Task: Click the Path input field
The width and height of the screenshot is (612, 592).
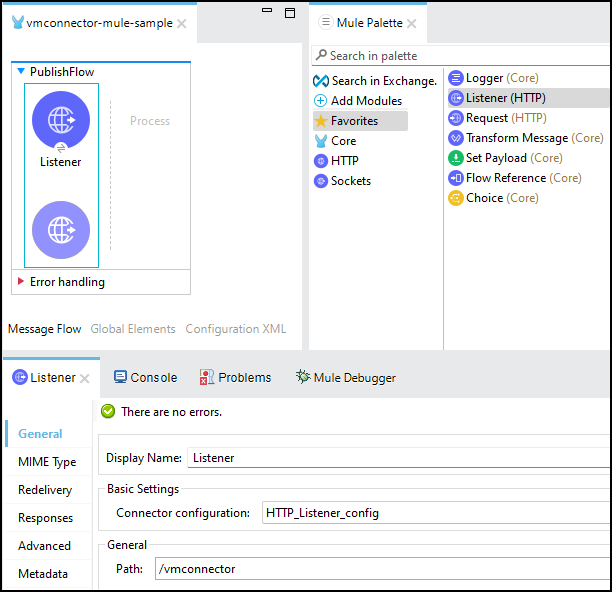Action: [380, 569]
